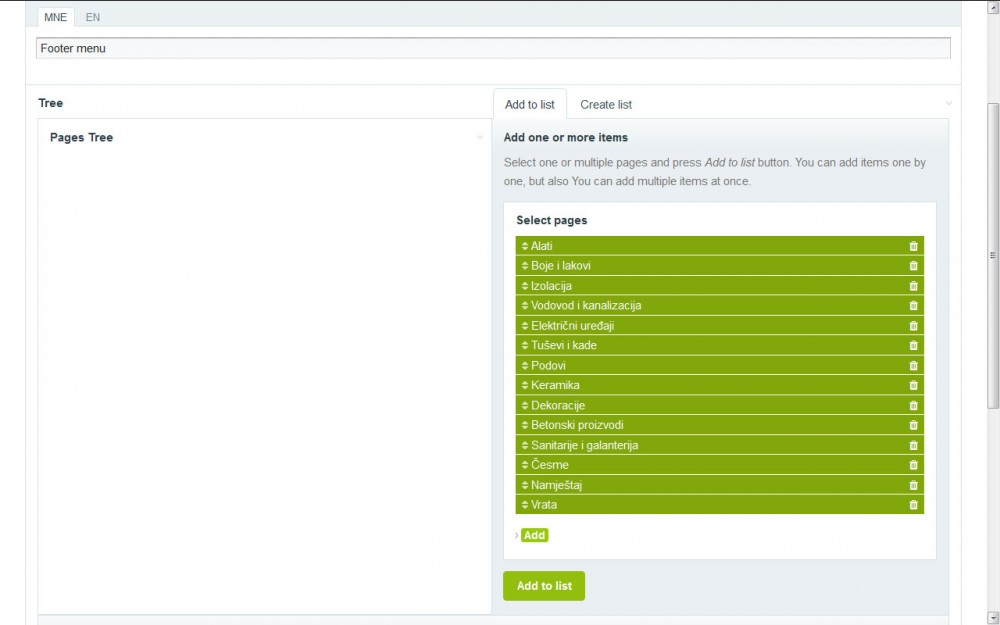Click the trash icon on "Vrata"
The image size is (1000, 625).
tap(912, 505)
